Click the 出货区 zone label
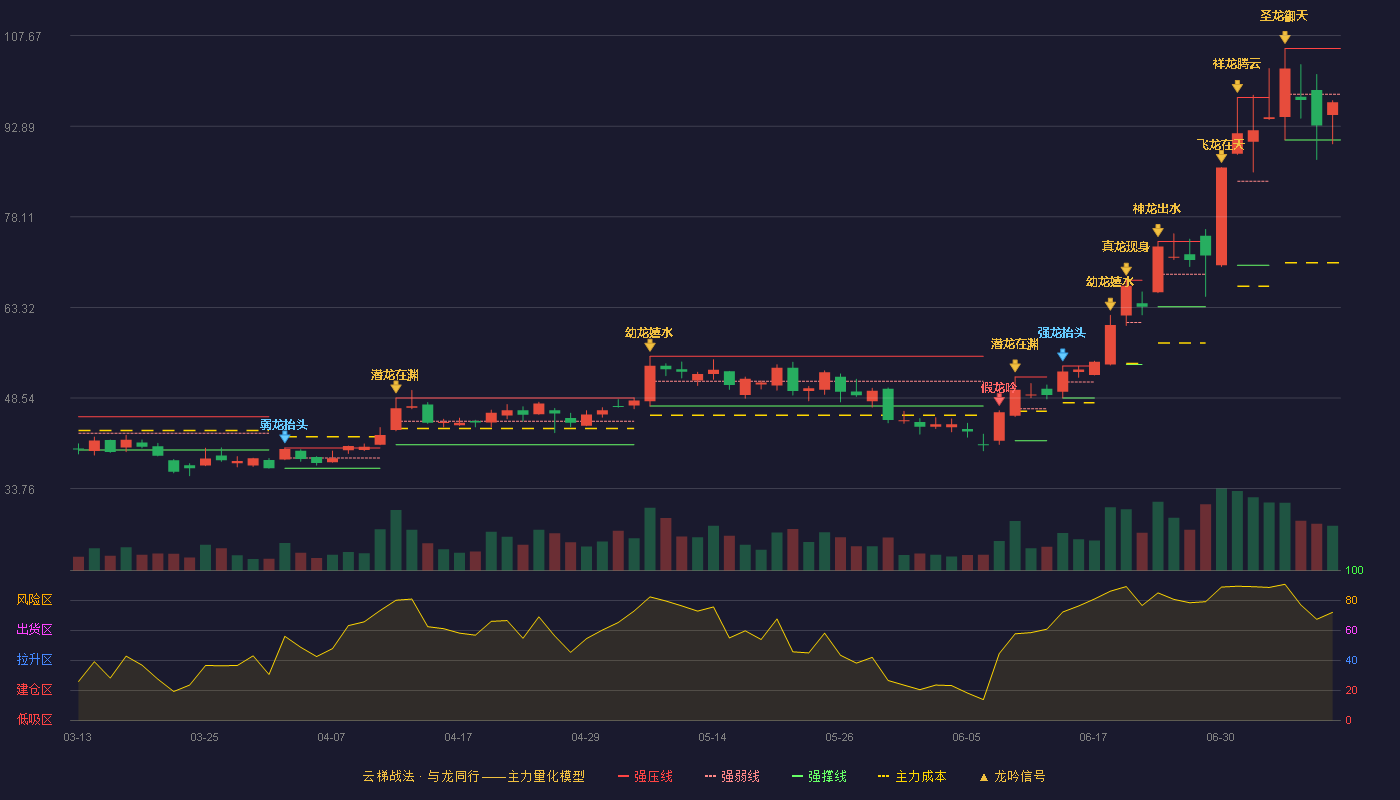The image size is (1400, 800). coord(35,630)
